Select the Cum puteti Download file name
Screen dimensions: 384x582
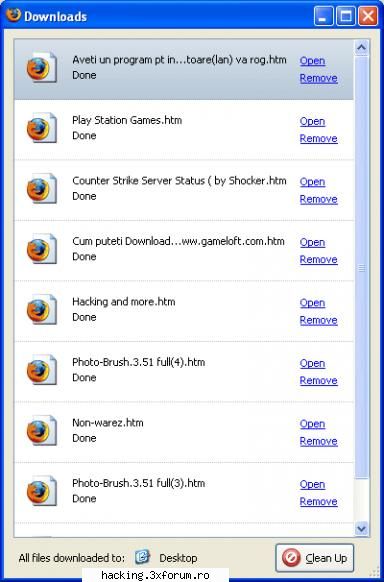click(x=178, y=241)
